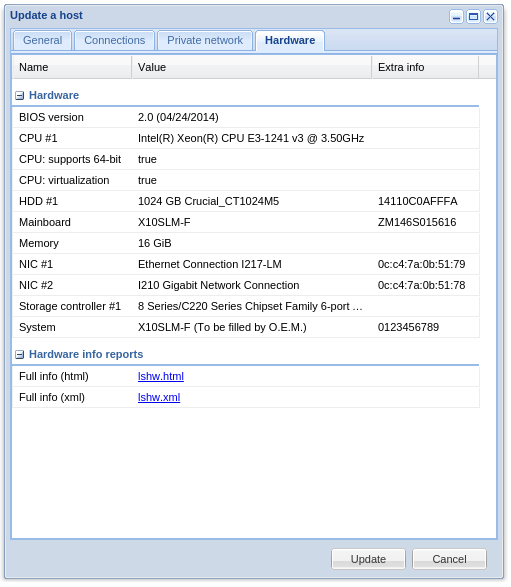The width and height of the screenshot is (511, 587).
Task: Click the Extra info column header
Action: click(x=425, y=67)
